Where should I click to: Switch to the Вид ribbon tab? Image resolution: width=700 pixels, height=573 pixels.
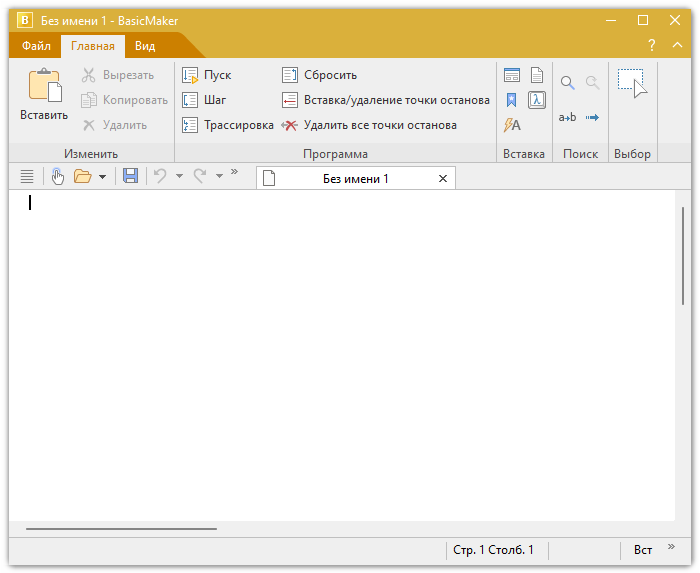pos(145,46)
